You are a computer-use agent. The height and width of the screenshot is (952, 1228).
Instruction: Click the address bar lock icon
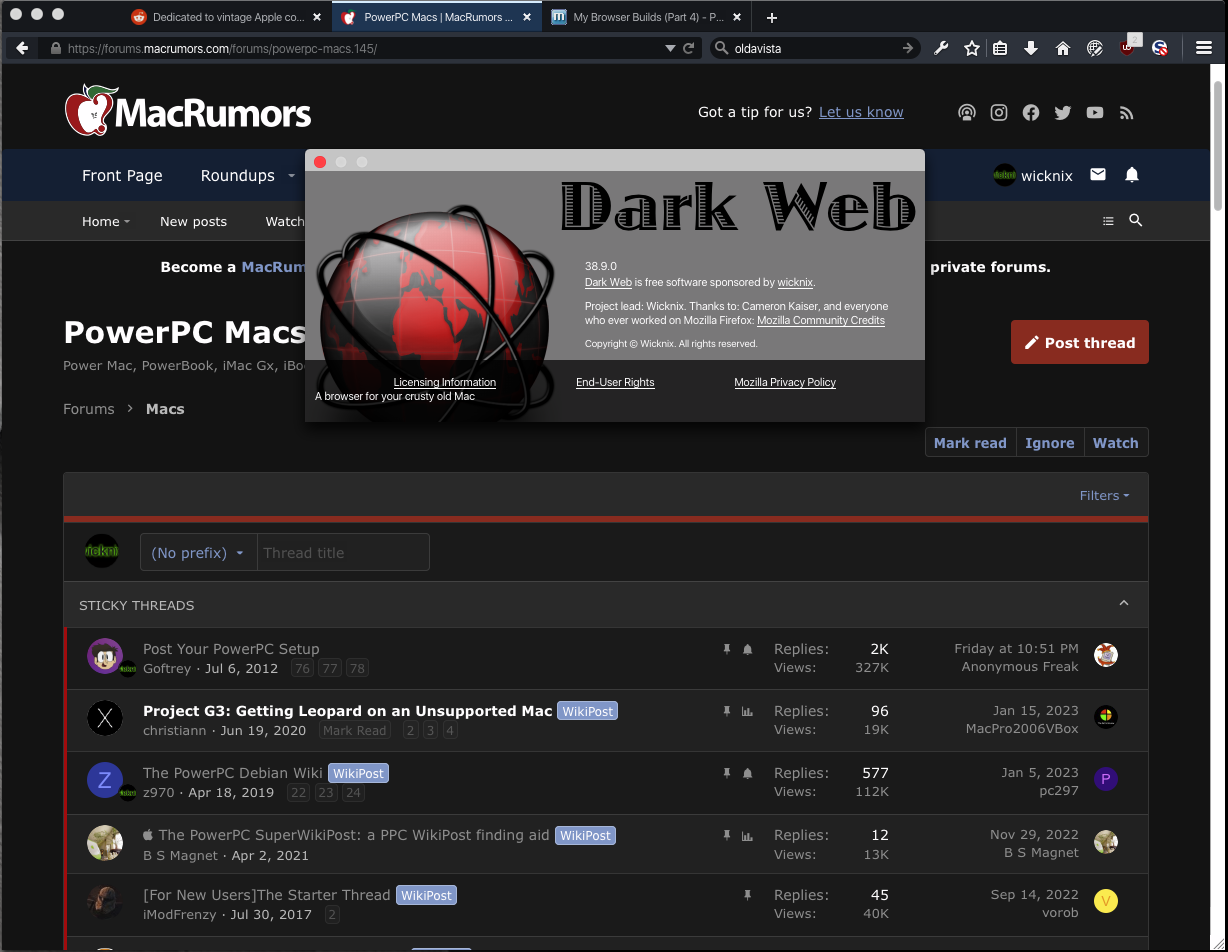(x=55, y=48)
